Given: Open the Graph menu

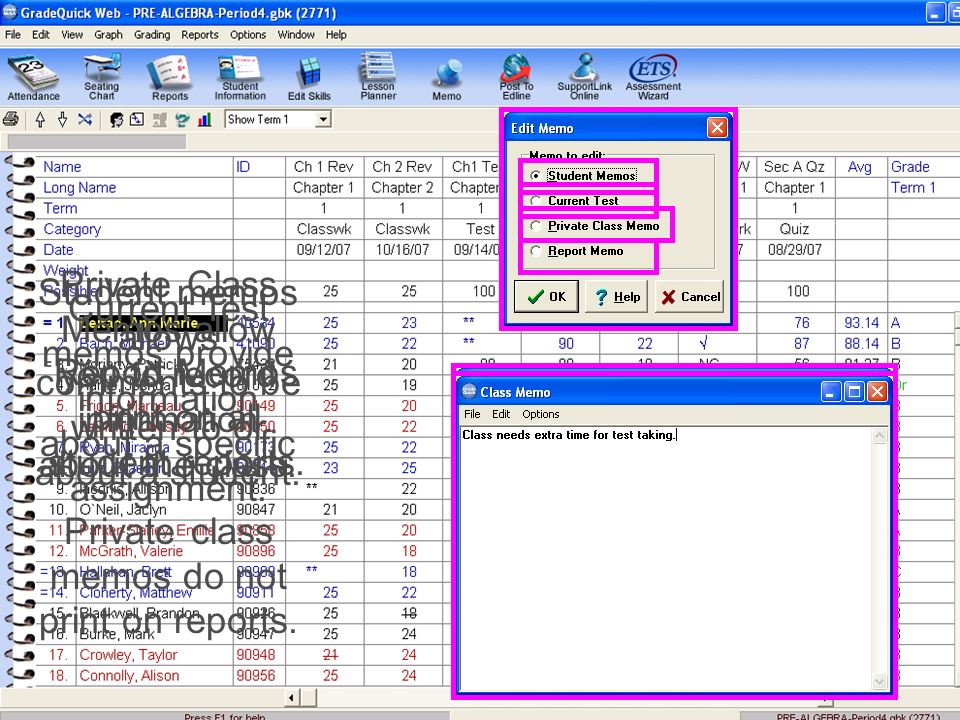Looking at the screenshot, I should [x=108, y=35].
